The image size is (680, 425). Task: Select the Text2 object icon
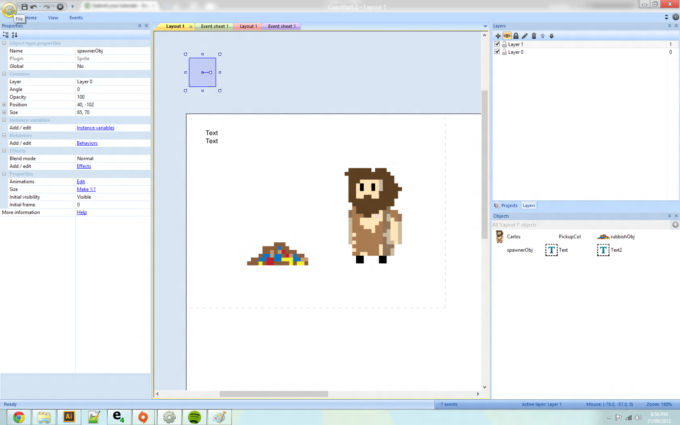pyautogui.click(x=603, y=250)
